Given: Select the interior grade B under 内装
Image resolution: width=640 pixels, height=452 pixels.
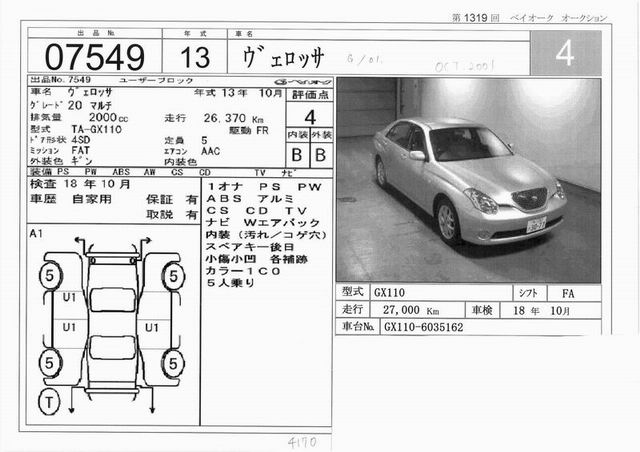Looking at the screenshot, I should tap(297, 155).
